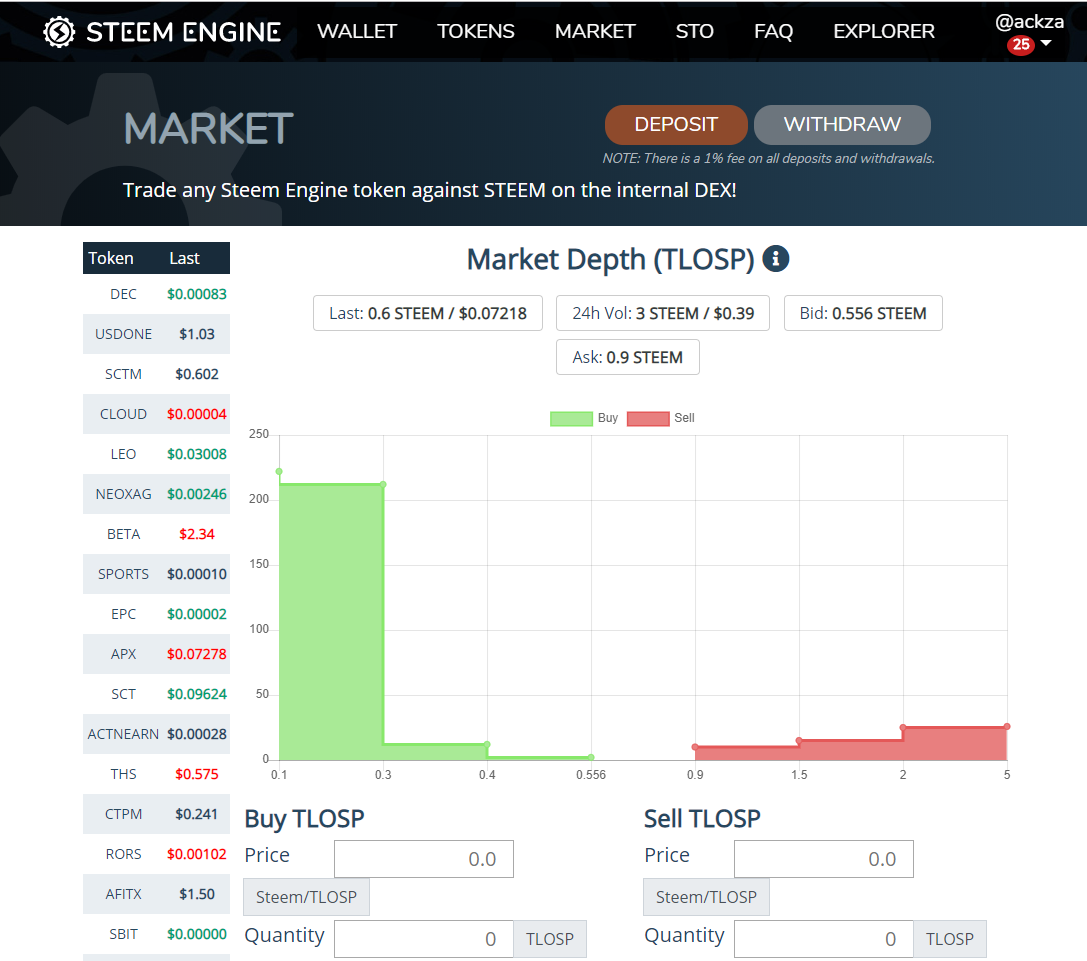1087x961 pixels.
Task: Click the Steem/TLOSP label under Buy Price
Action: point(306,897)
